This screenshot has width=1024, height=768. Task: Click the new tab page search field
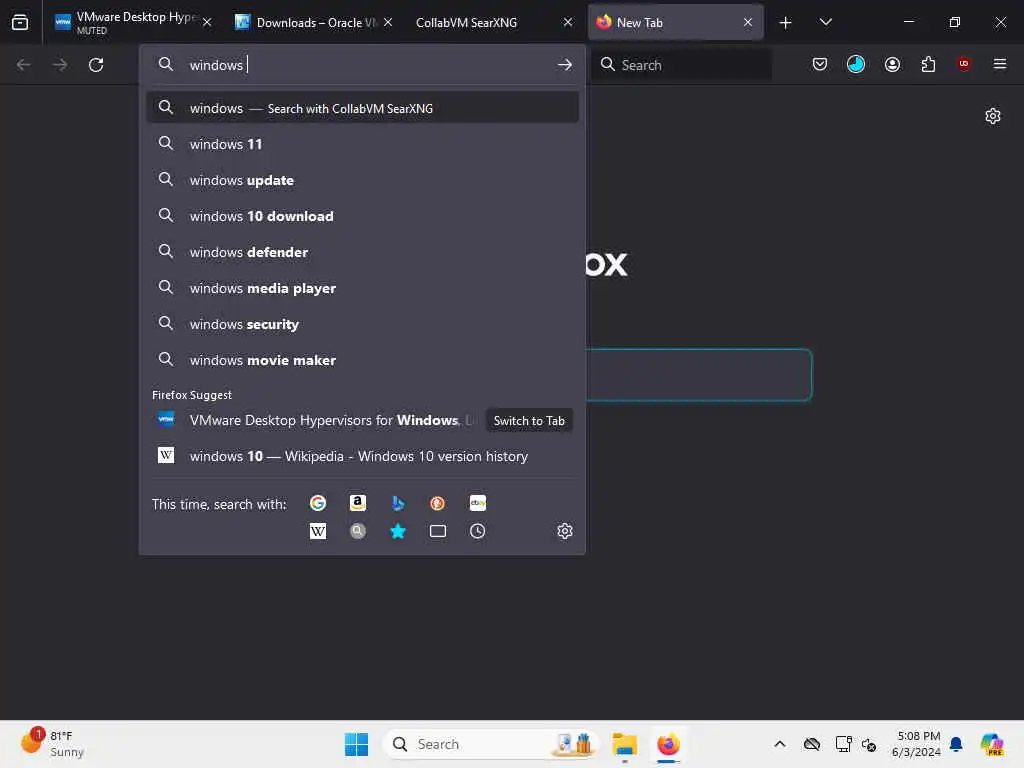tap(698, 375)
